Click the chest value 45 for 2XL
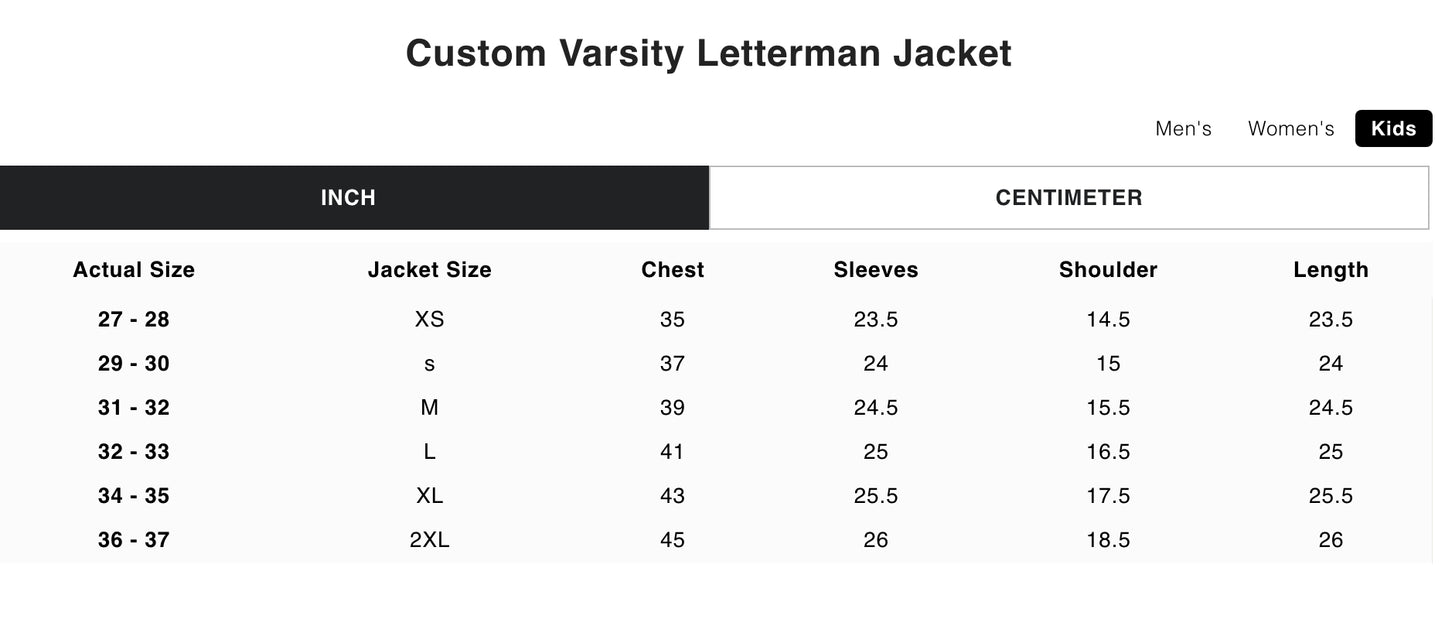This screenshot has width=1445, height=619. [672, 539]
